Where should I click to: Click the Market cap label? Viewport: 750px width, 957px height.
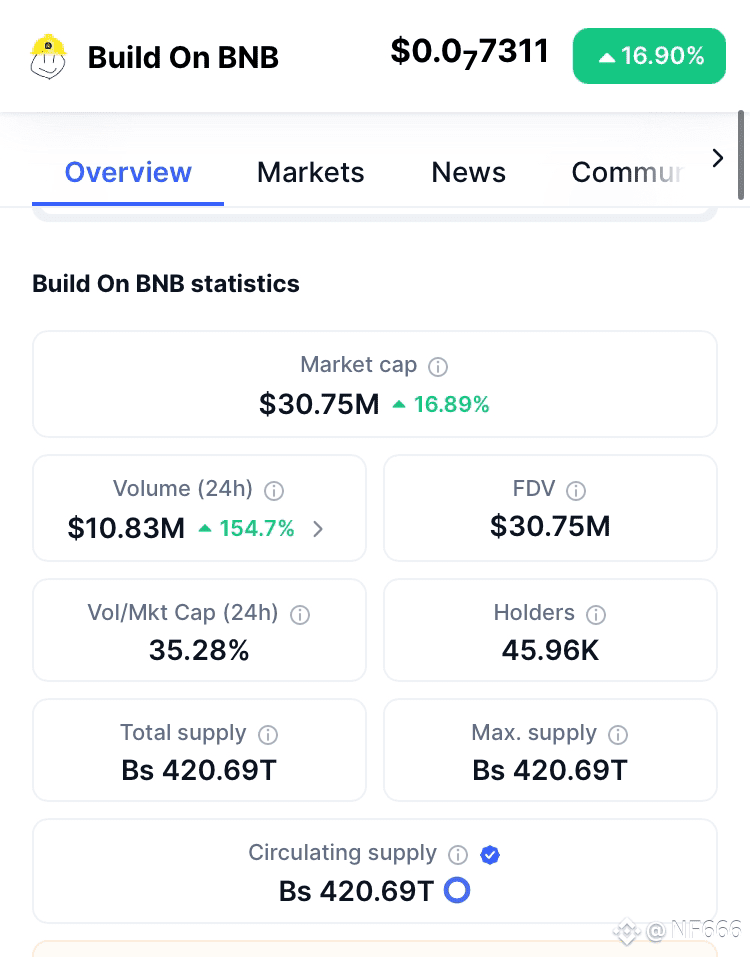click(358, 365)
